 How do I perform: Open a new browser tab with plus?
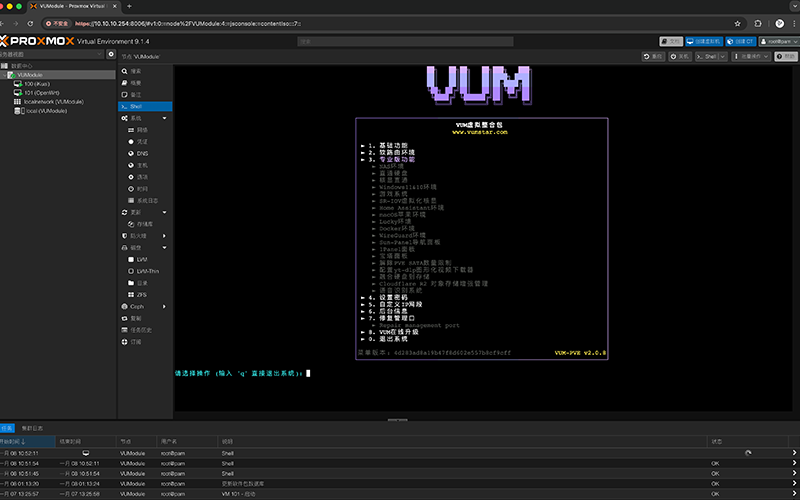click(x=129, y=6)
